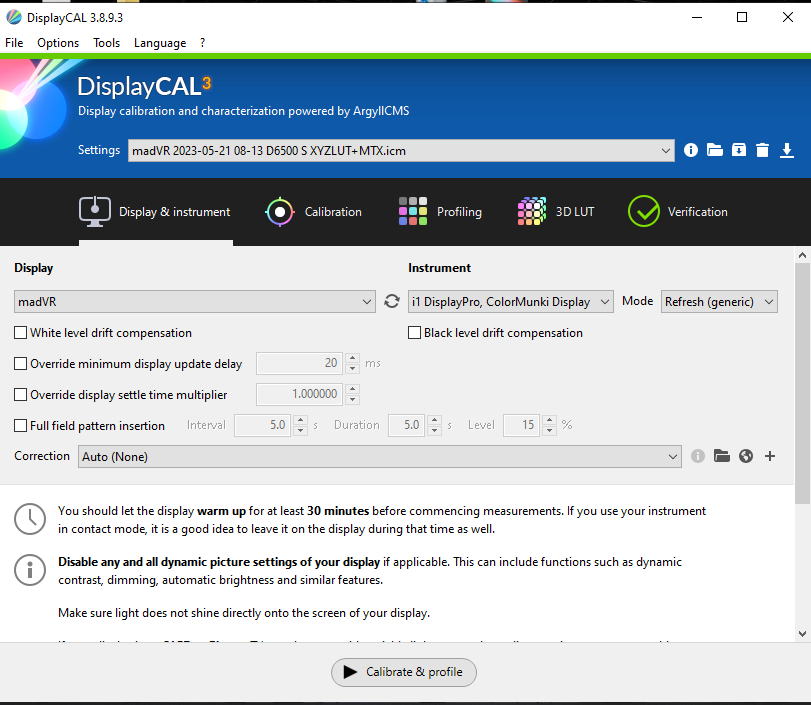Increase pattern insertion Interval stepper
Viewport: 811px width, 705px height.
(301, 420)
